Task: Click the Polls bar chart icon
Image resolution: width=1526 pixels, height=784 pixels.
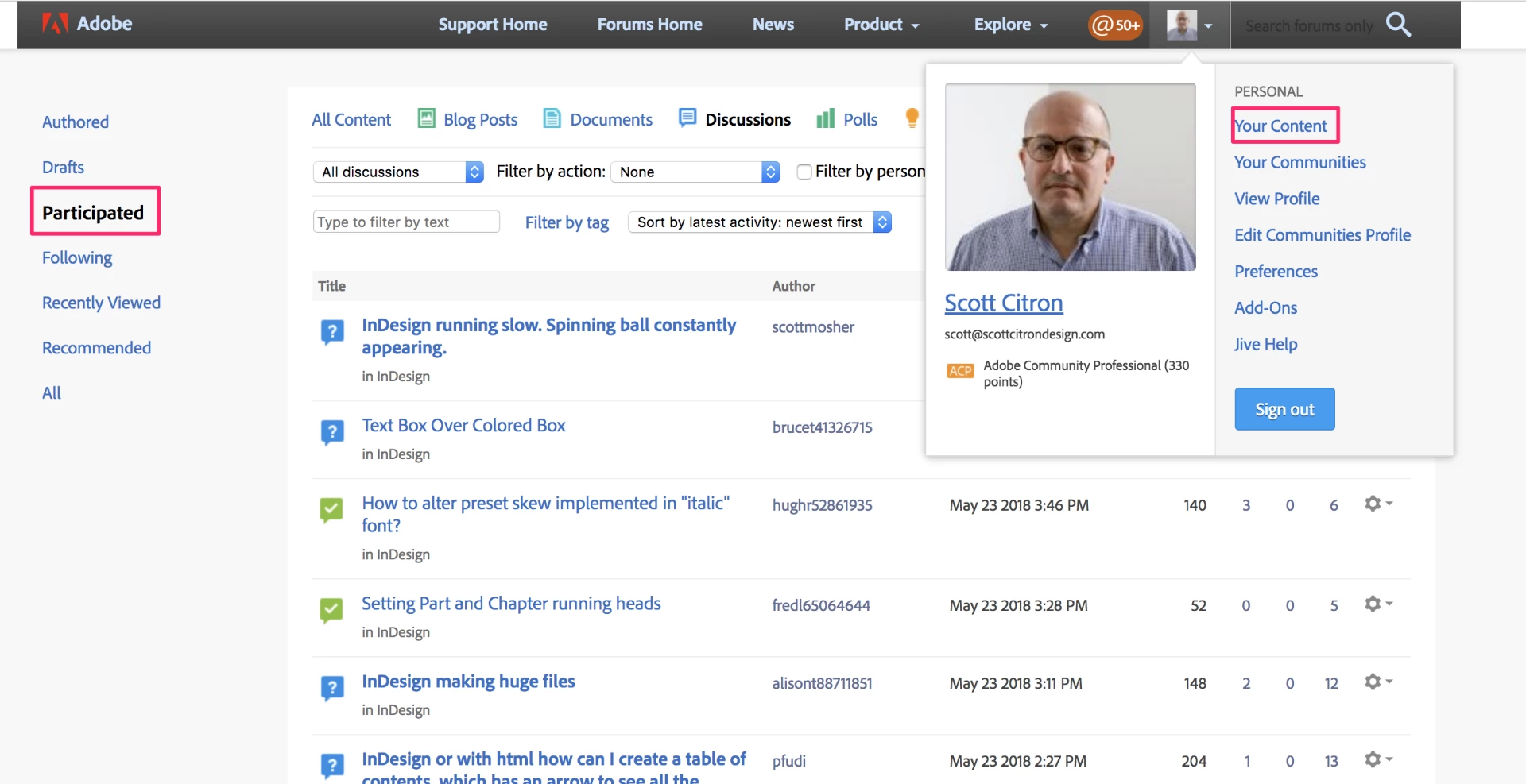Action: coord(826,118)
